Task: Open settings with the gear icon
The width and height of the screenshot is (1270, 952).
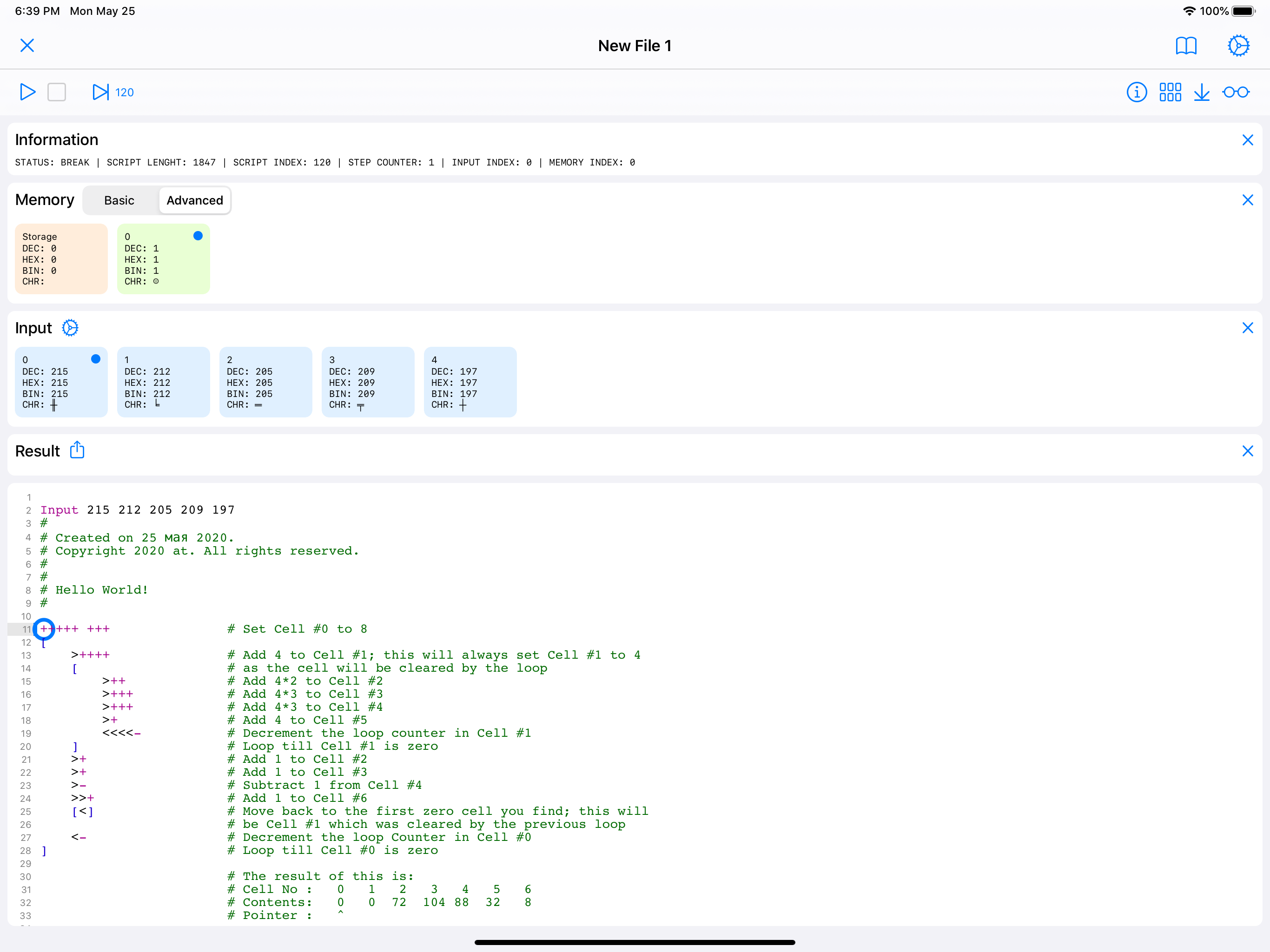Action: click(1238, 46)
